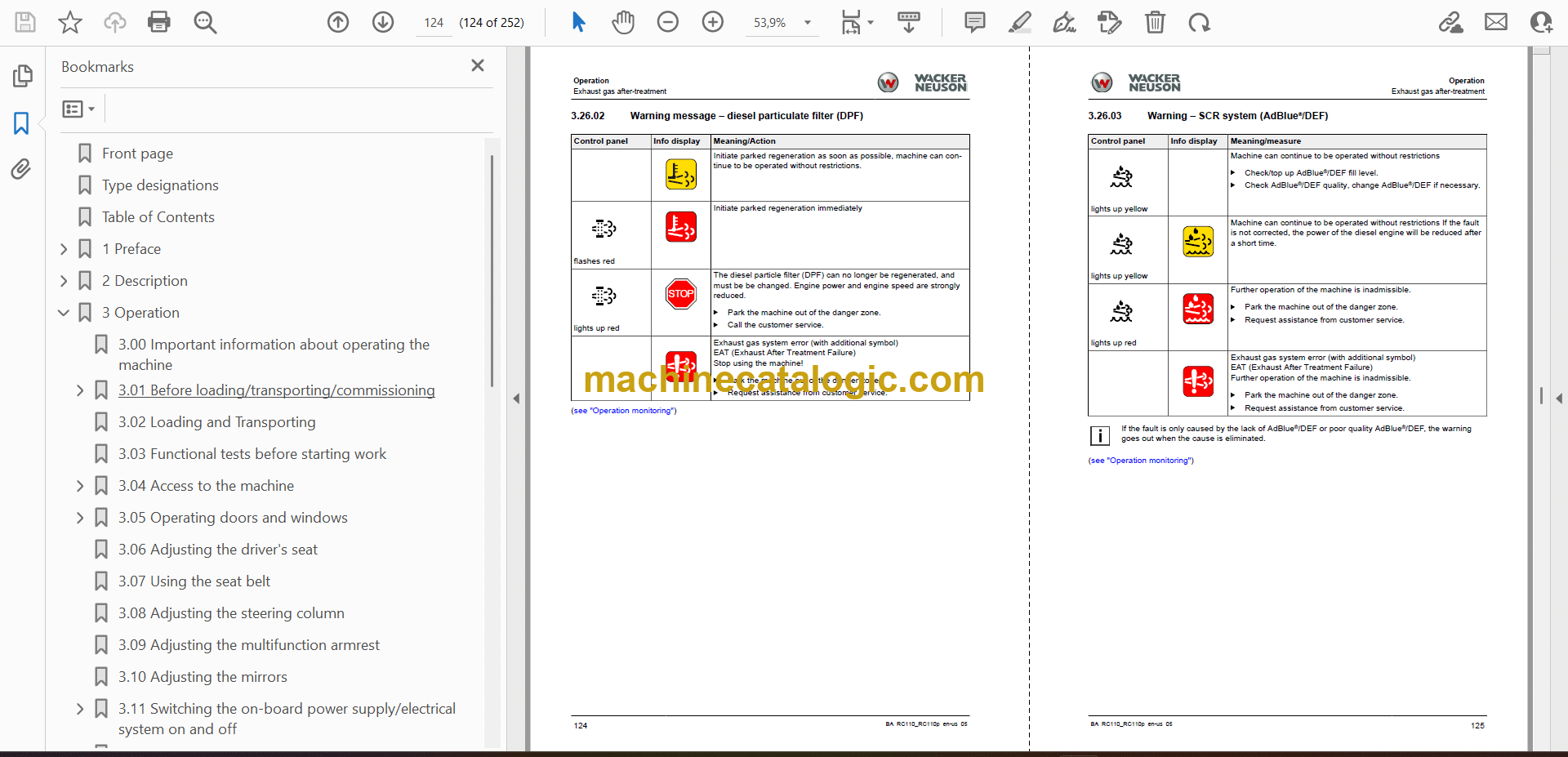Image resolution: width=1568 pixels, height=757 pixels.
Task: Delete with the trash can icon
Action: point(1155,22)
